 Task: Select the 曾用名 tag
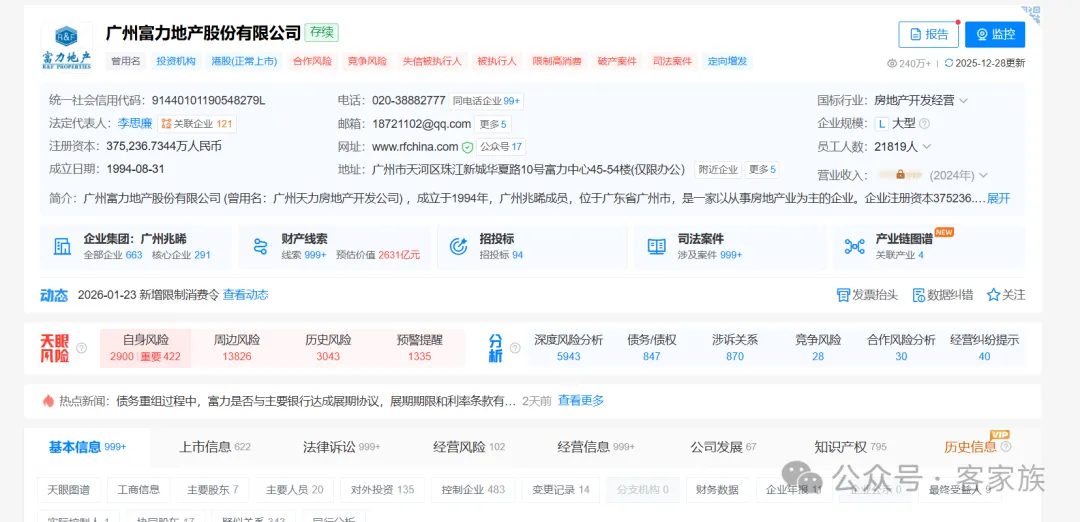[126, 61]
